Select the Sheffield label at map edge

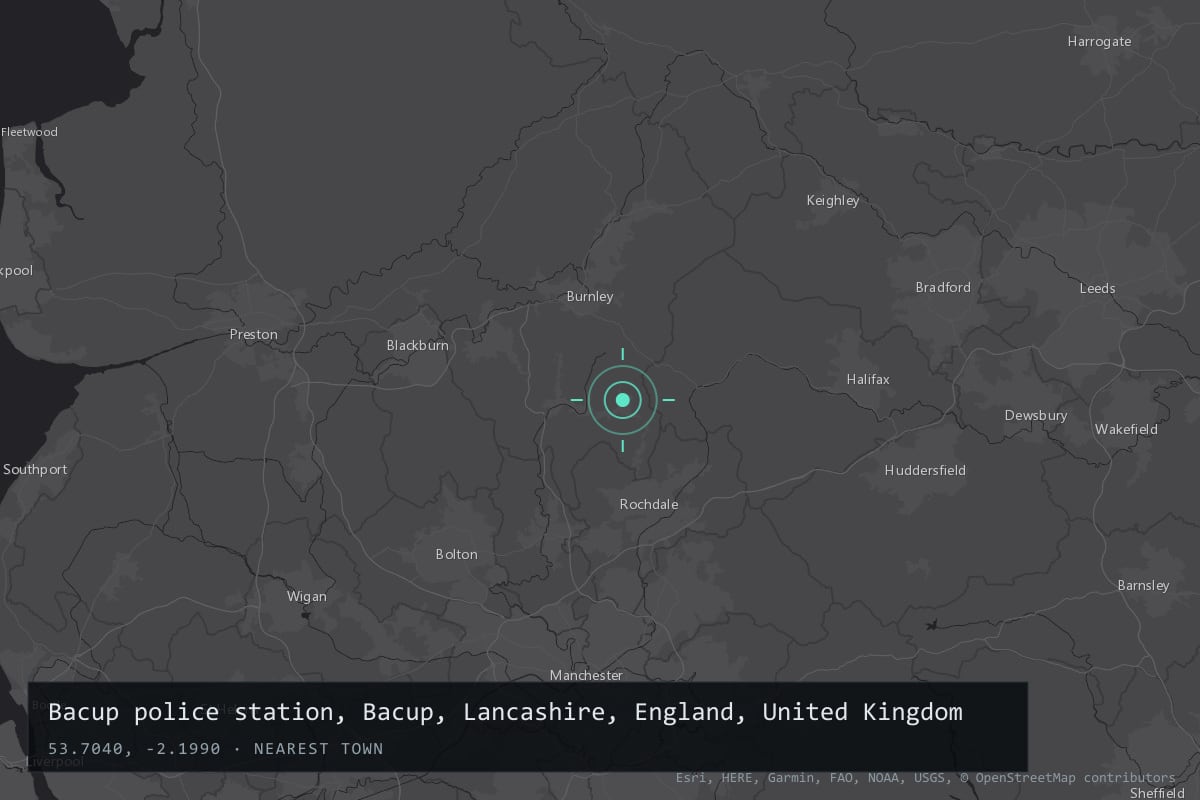click(1157, 792)
